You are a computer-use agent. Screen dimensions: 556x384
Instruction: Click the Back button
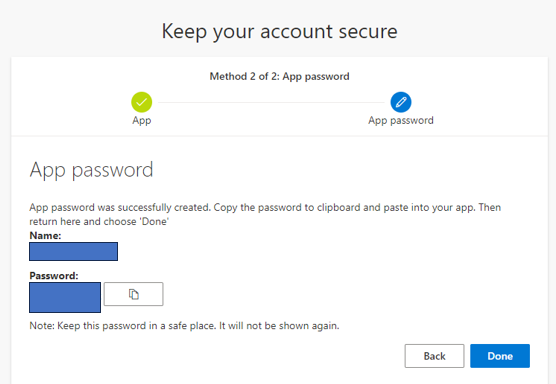(434, 356)
